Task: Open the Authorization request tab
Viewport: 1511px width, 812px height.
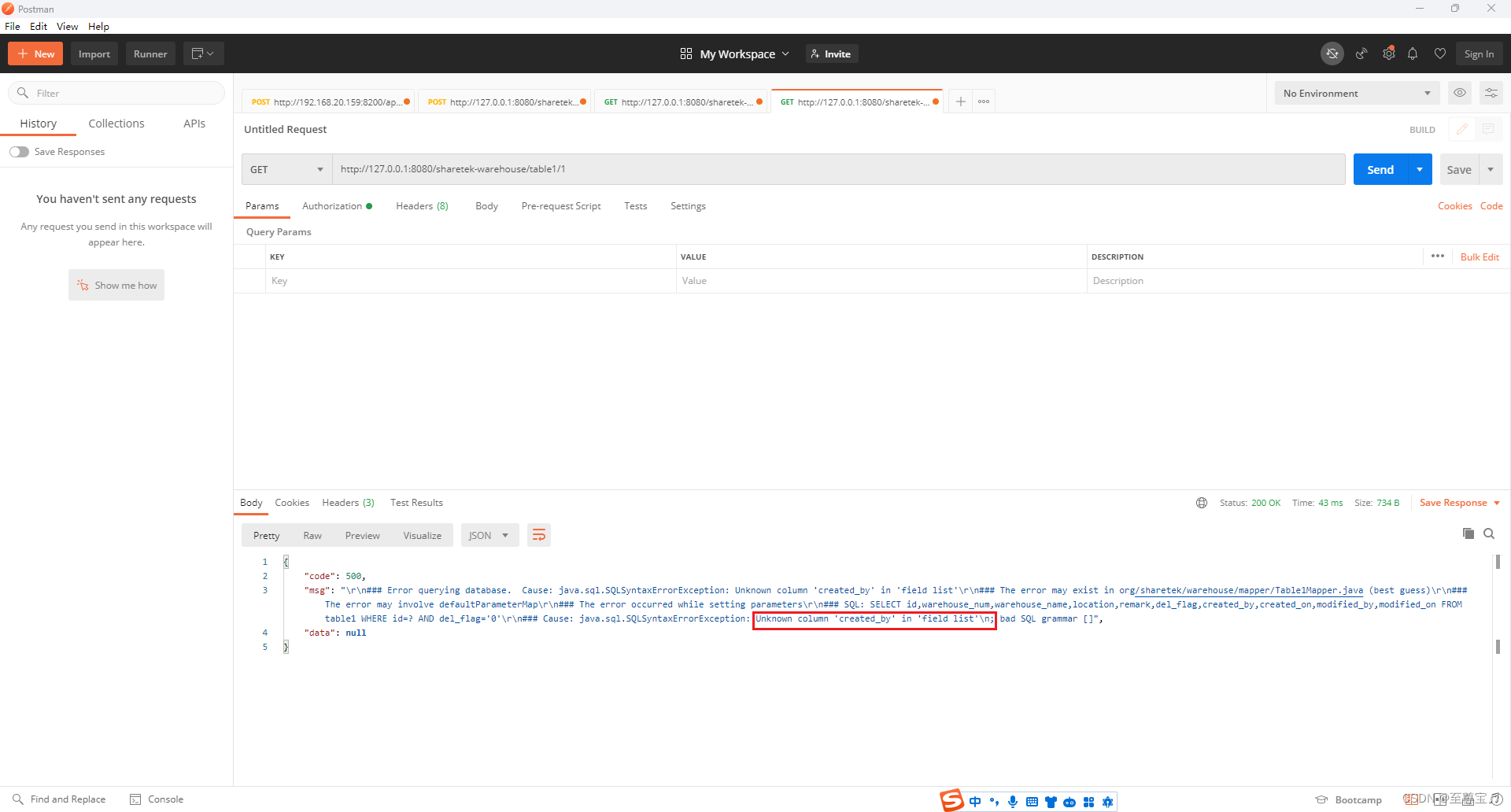Action: 337,206
